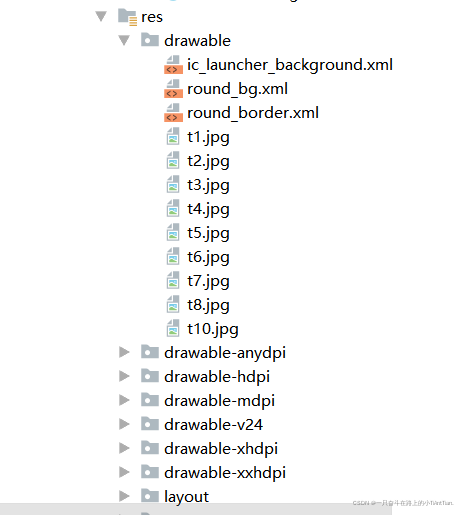
Task: Expand the drawable-anydpi folder
Action: pyautogui.click(x=124, y=352)
